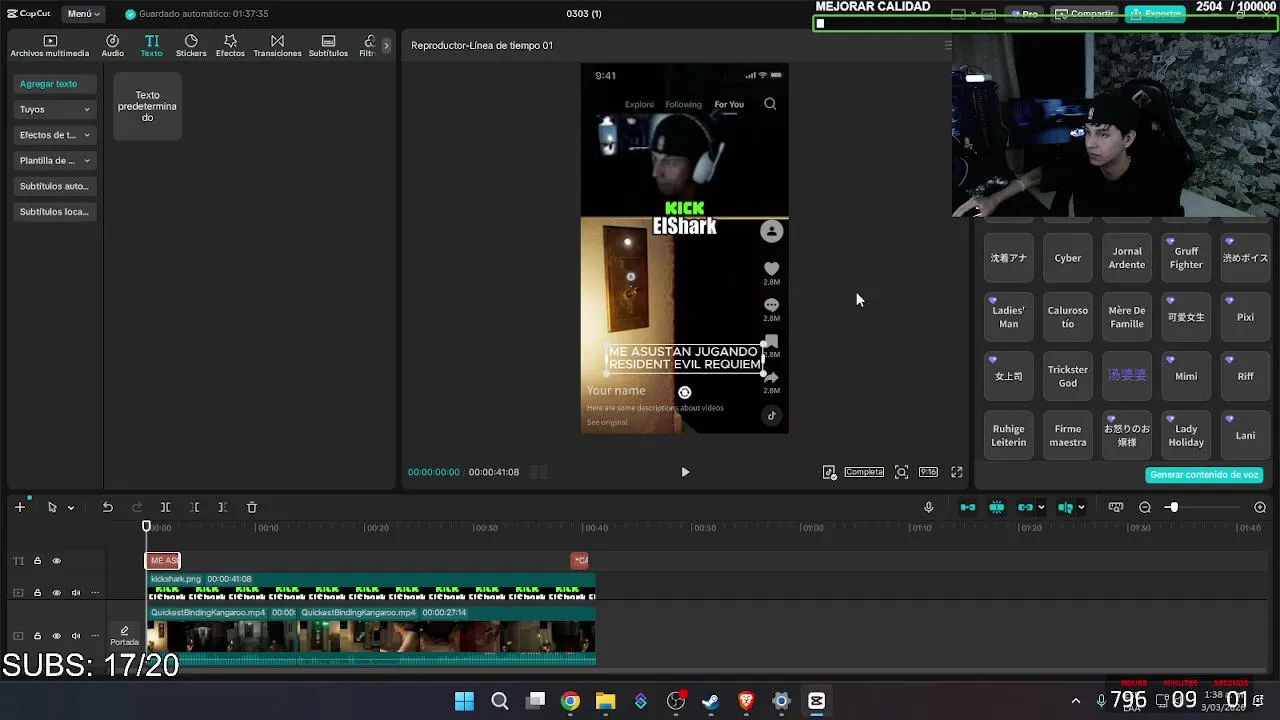Select the ME AS text clip

coord(163,561)
